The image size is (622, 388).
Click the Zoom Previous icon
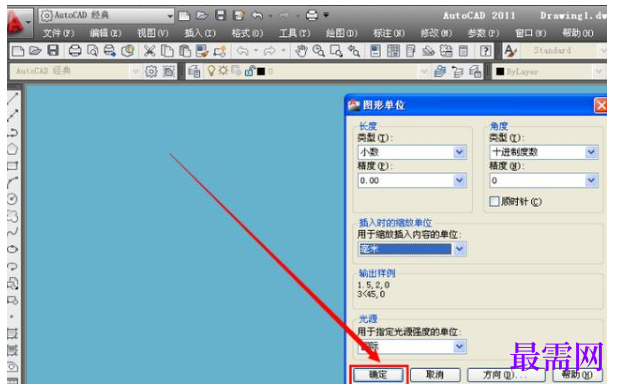[354, 51]
